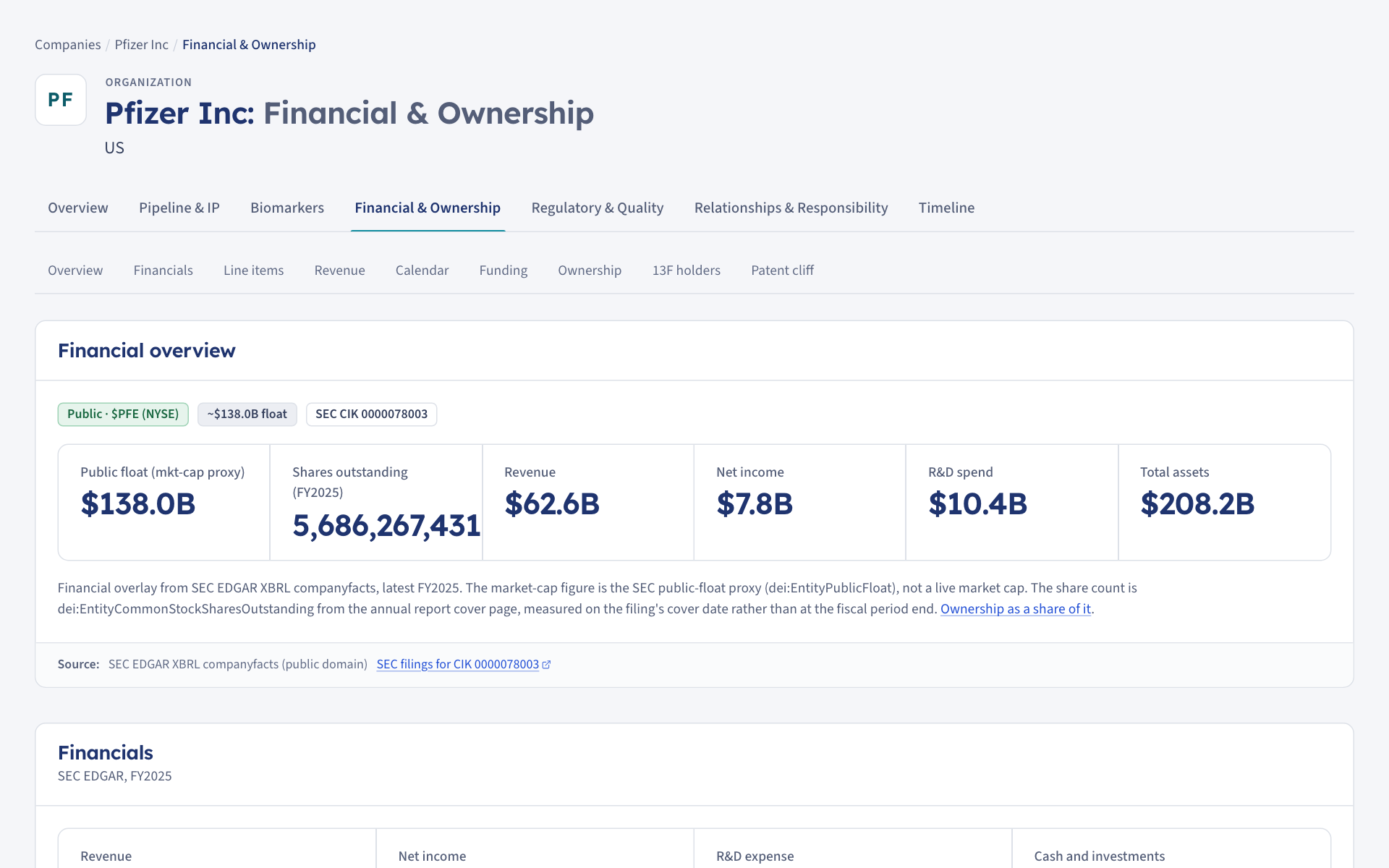Open SEC filings for CIK 0000078003 link

(x=458, y=665)
